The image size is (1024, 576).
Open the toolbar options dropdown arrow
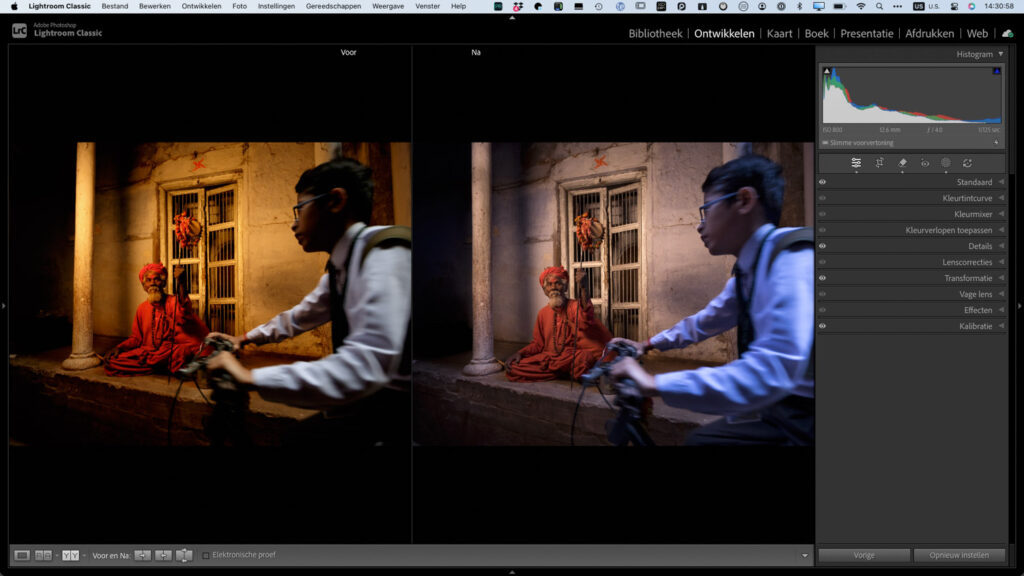[805, 556]
